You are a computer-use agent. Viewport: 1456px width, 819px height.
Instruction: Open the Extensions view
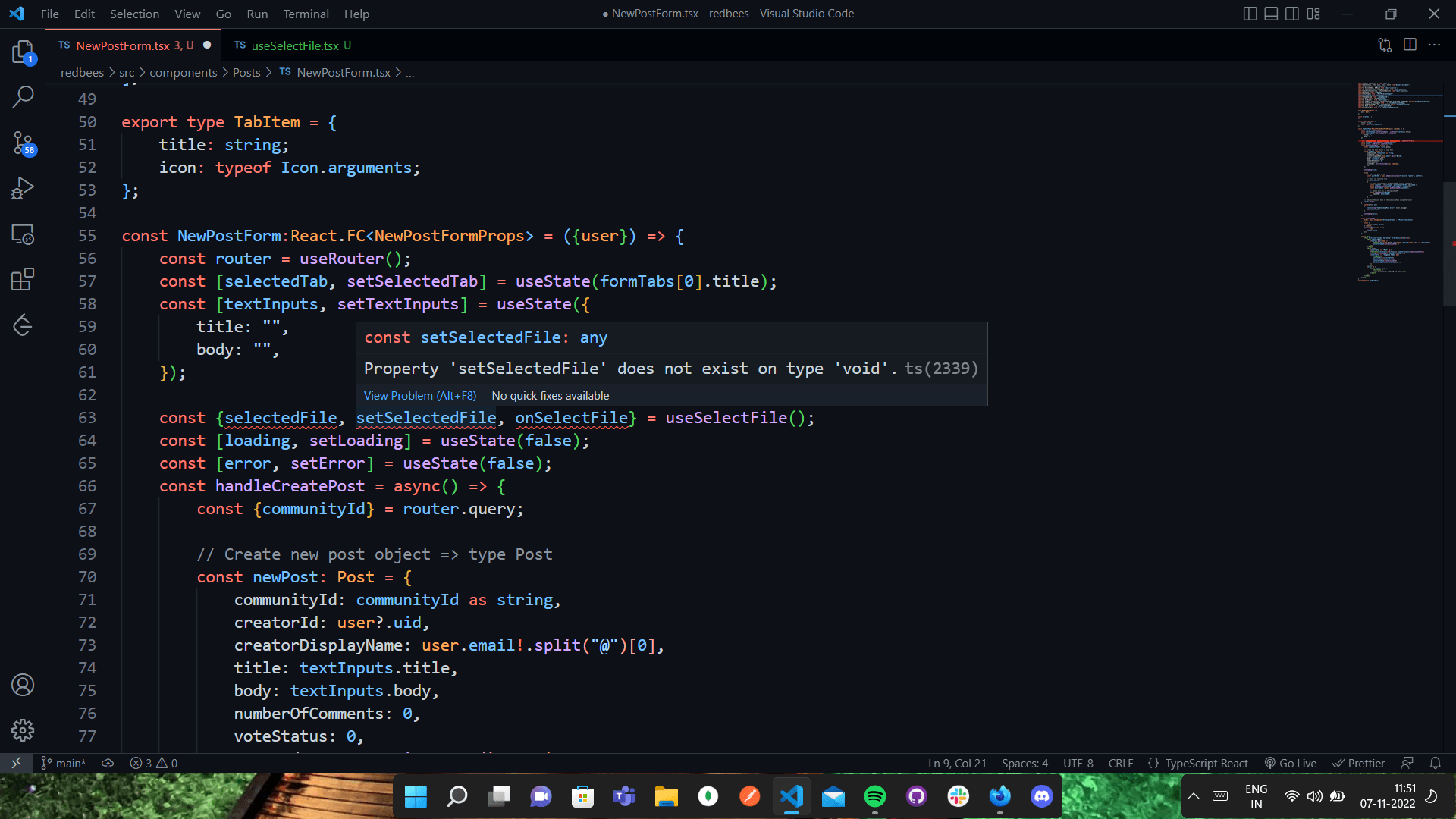pos(23,279)
